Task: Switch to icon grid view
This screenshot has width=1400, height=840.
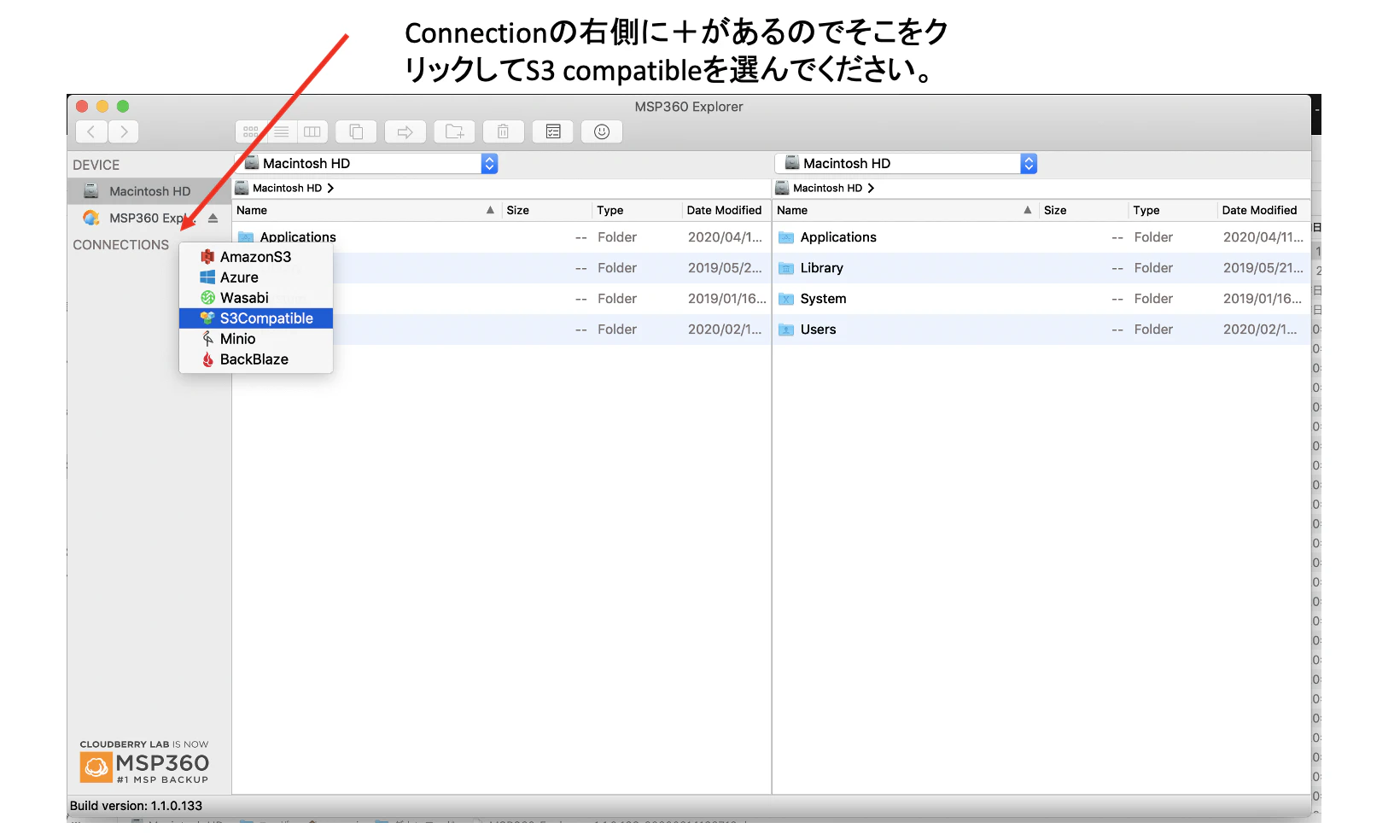Action: 251,131
